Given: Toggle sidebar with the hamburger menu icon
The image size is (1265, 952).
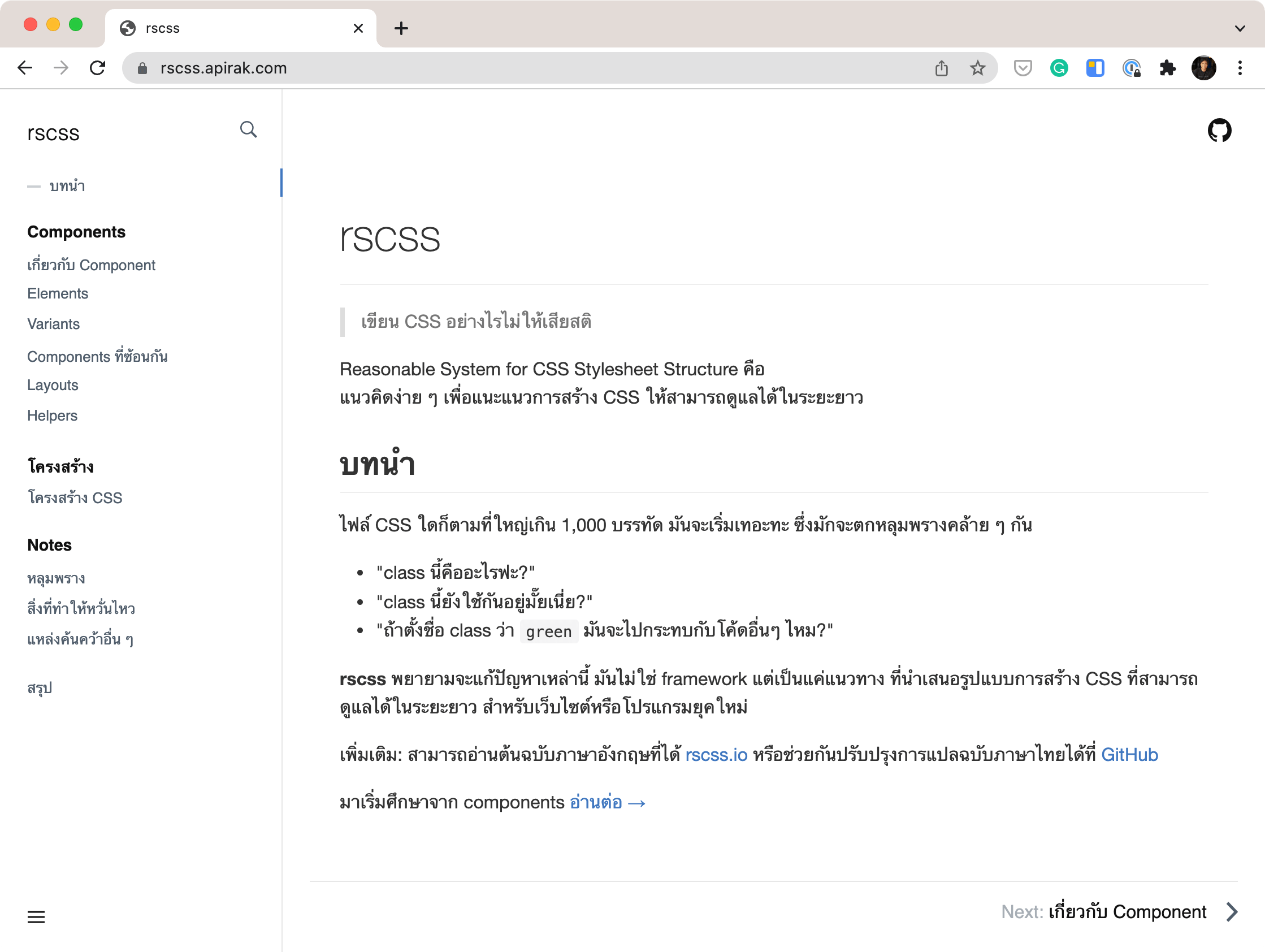Looking at the screenshot, I should pos(36,916).
